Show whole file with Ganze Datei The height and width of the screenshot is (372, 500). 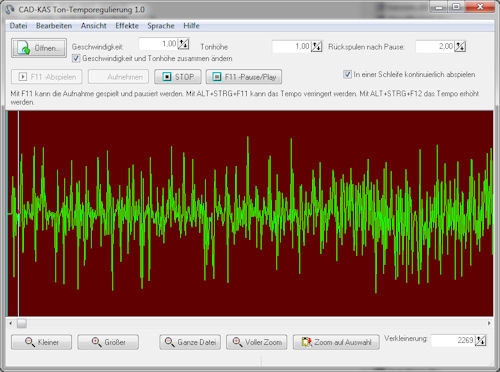click(190, 342)
